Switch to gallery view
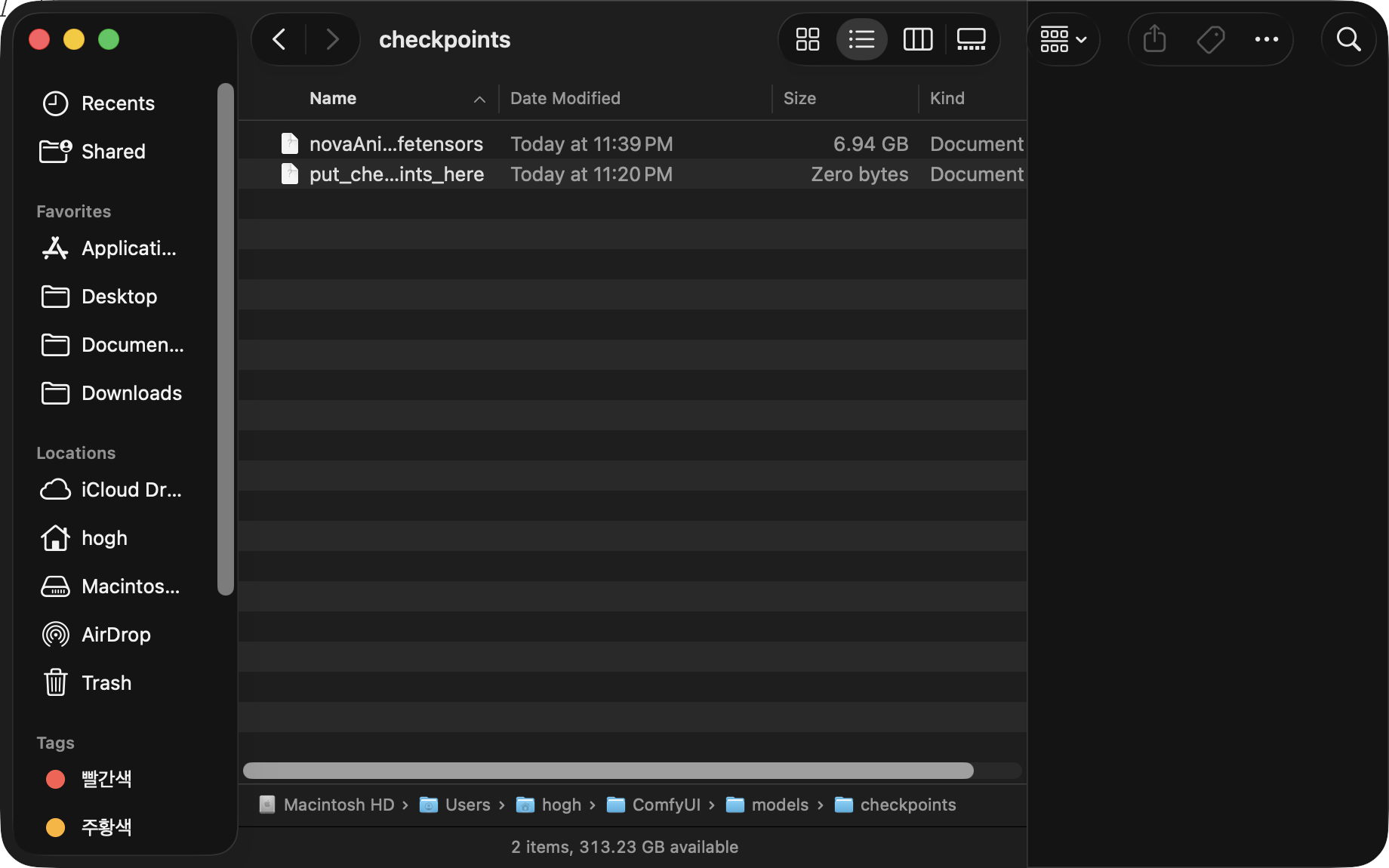The height and width of the screenshot is (868, 1389). pos(972,39)
